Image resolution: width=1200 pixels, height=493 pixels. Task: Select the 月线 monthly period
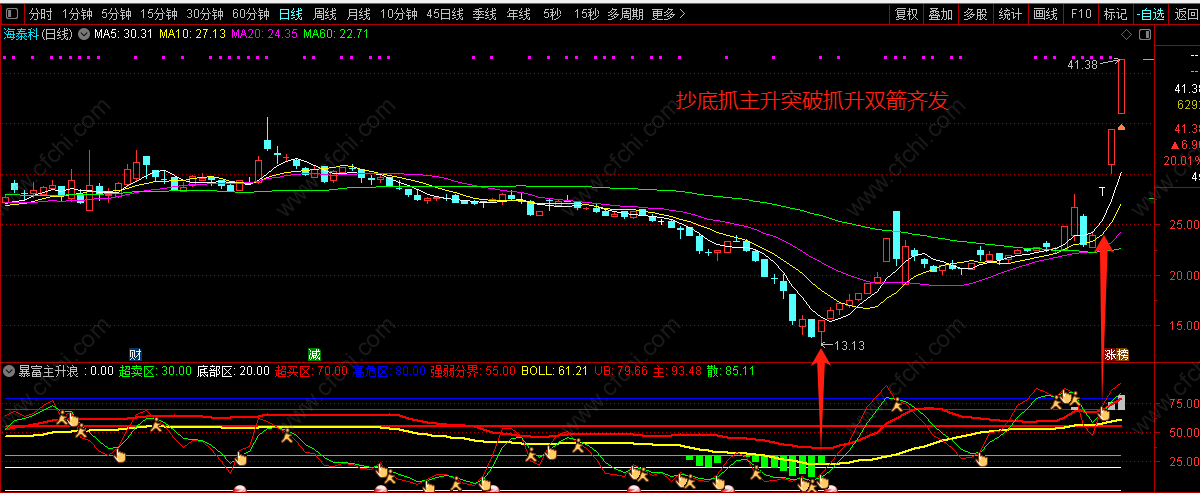[359, 14]
